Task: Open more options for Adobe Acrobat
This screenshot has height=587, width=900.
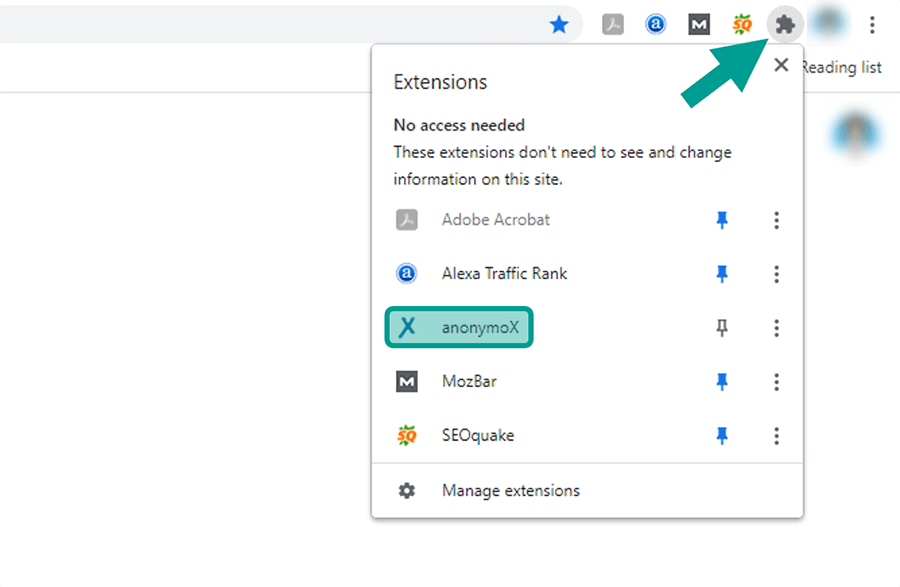Action: coord(776,220)
